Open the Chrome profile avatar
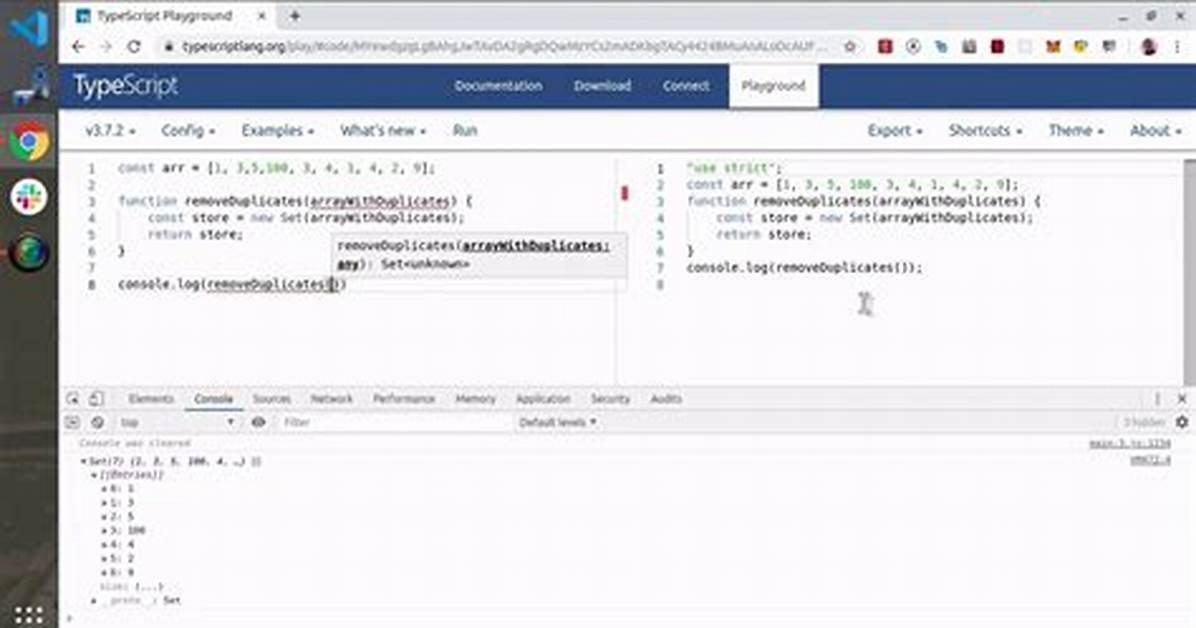Screen dimensions: 1196x628 click(x=1148, y=47)
